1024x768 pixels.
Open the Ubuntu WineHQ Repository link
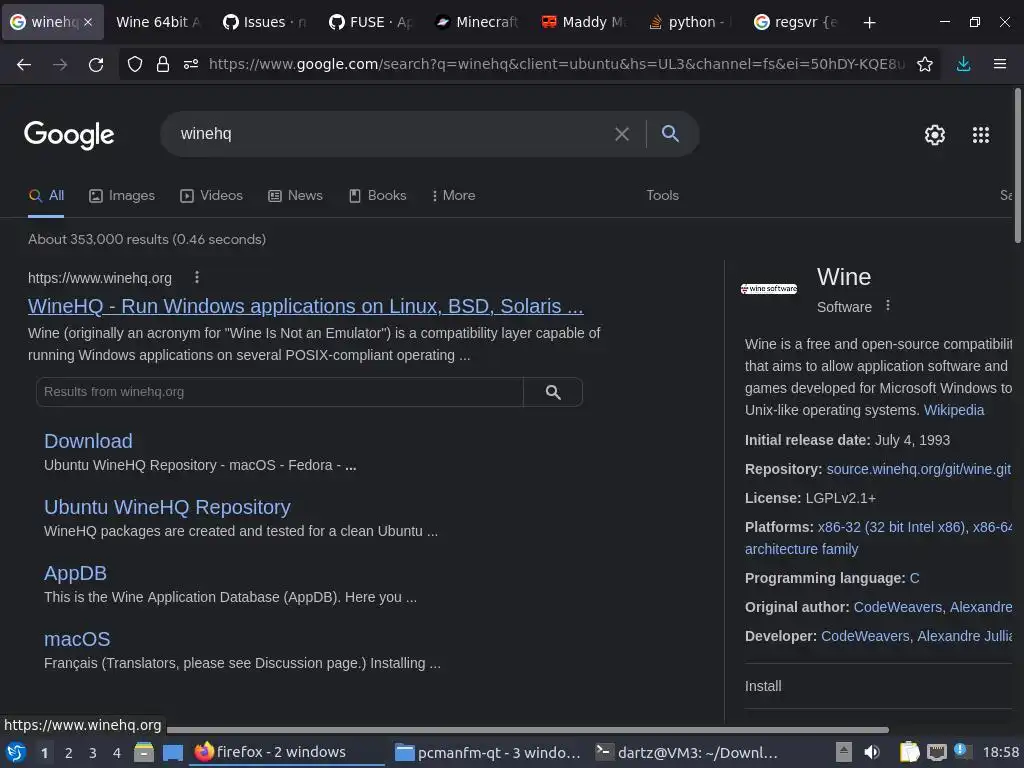pyautogui.click(x=167, y=507)
